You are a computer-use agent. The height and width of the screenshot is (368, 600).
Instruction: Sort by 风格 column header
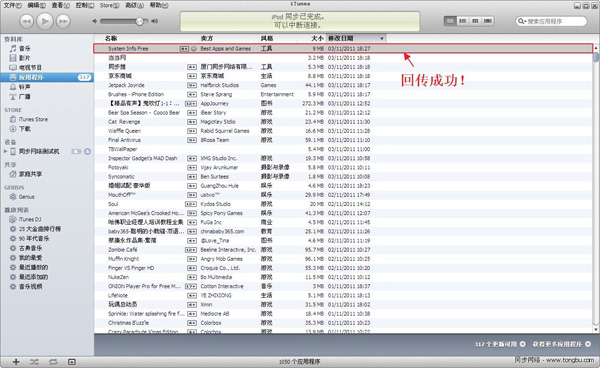(279, 38)
